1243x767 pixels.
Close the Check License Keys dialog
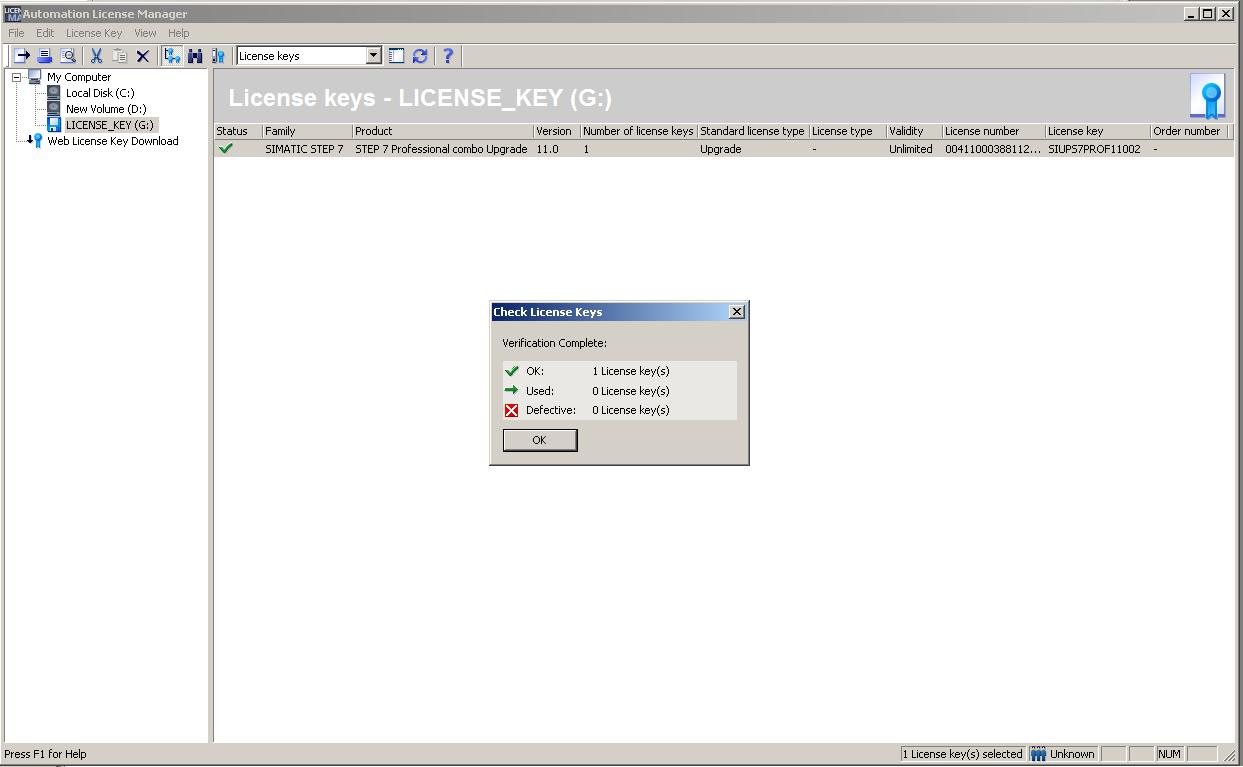737,312
